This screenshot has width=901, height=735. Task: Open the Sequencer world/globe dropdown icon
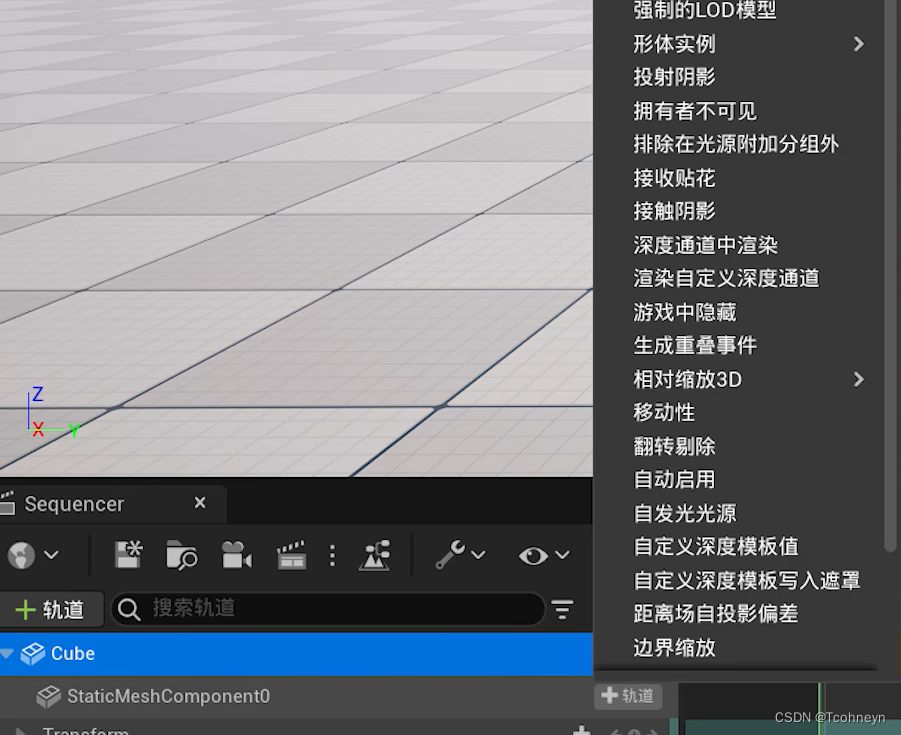[x=21, y=555]
